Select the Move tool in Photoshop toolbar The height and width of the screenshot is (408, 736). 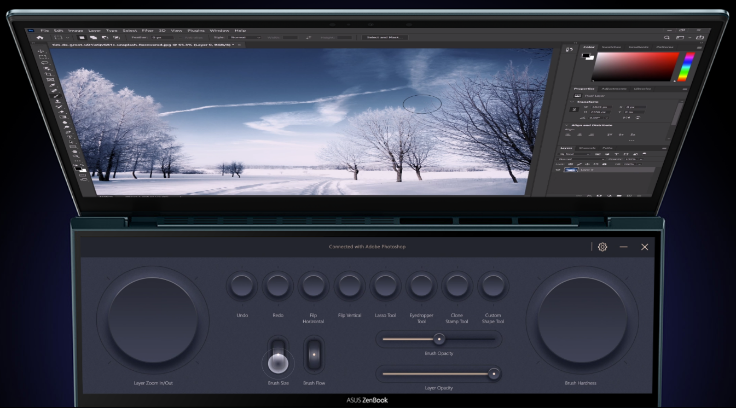click(x=41, y=52)
